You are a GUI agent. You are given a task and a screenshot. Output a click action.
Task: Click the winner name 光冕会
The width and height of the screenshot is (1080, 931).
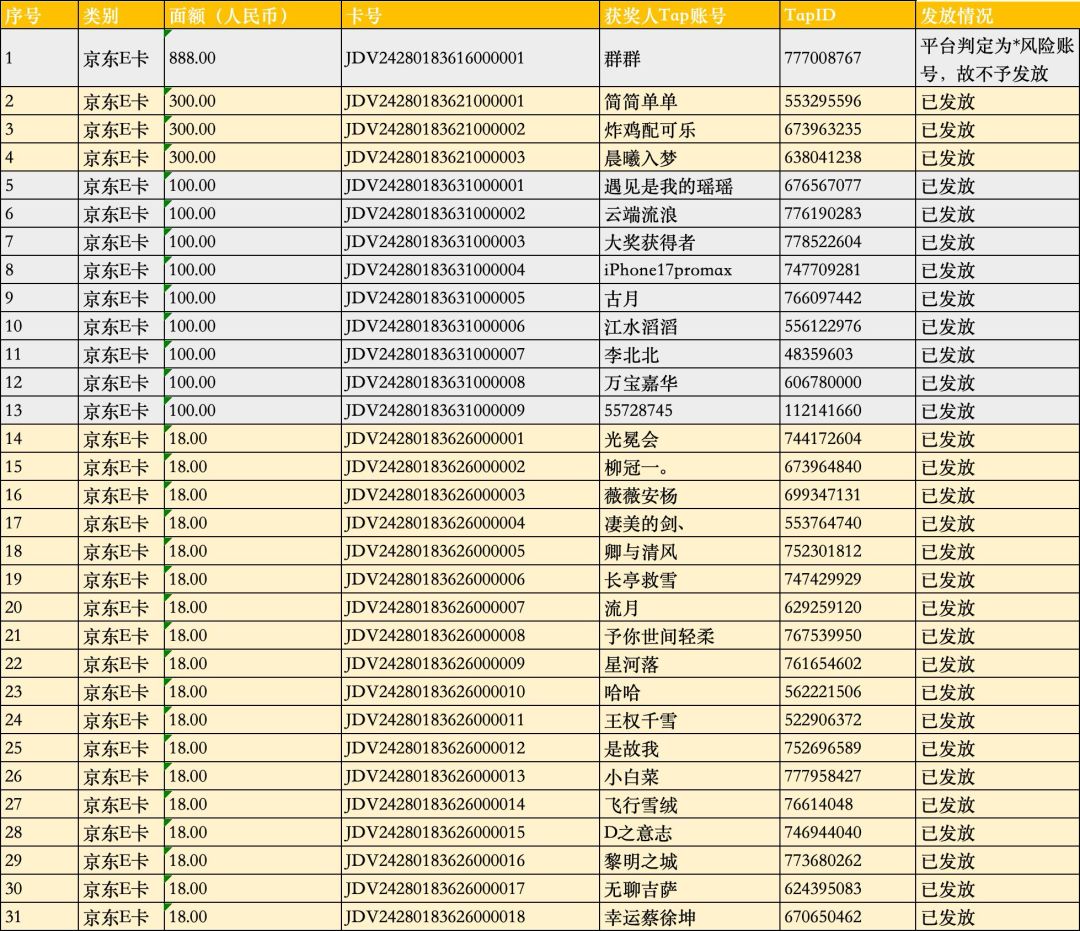click(631, 439)
